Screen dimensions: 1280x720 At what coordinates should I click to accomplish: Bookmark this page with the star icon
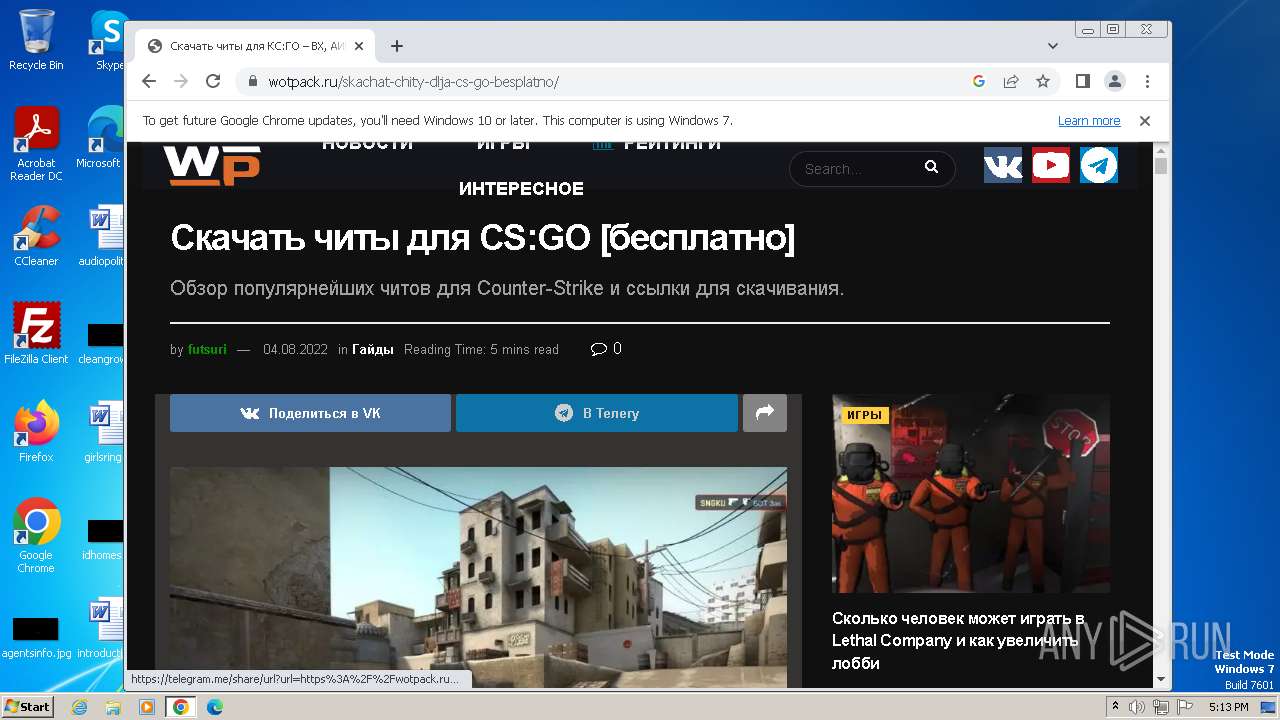[1043, 81]
